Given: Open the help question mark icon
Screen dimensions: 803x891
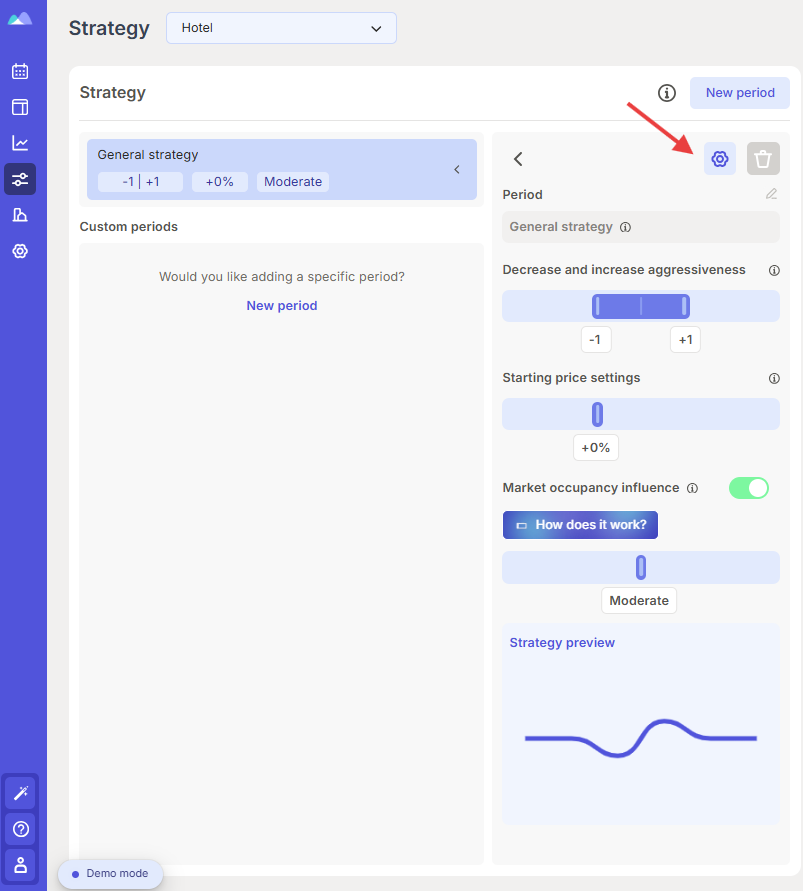Looking at the screenshot, I should click(20, 829).
